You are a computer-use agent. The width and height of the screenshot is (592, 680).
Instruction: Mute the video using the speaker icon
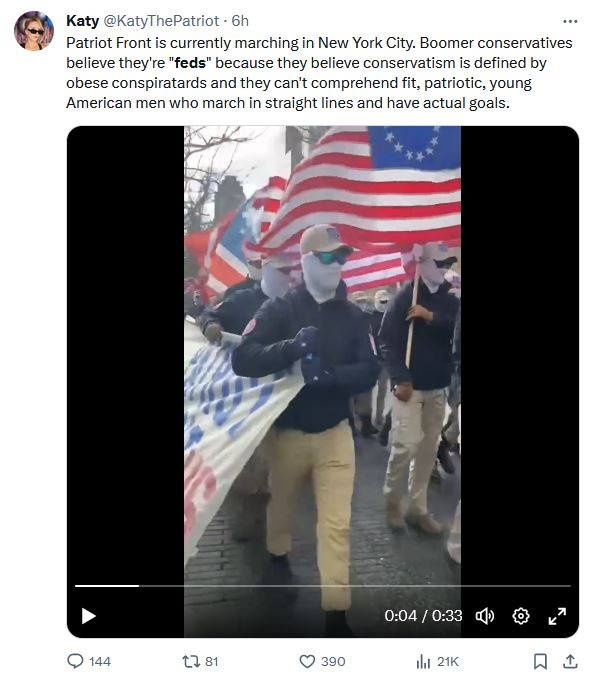pos(485,616)
